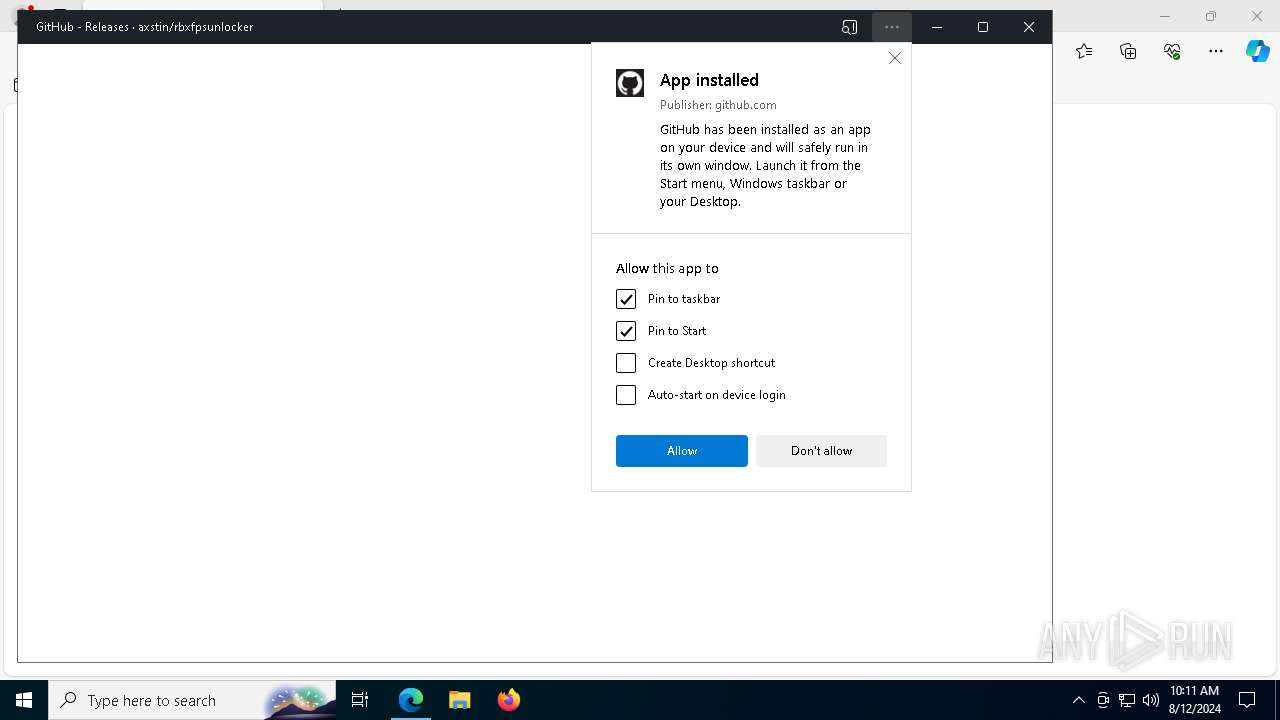Launch Firefox from the taskbar
Image resolution: width=1280 pixels, height=720 pixels.
click(508, 700)
